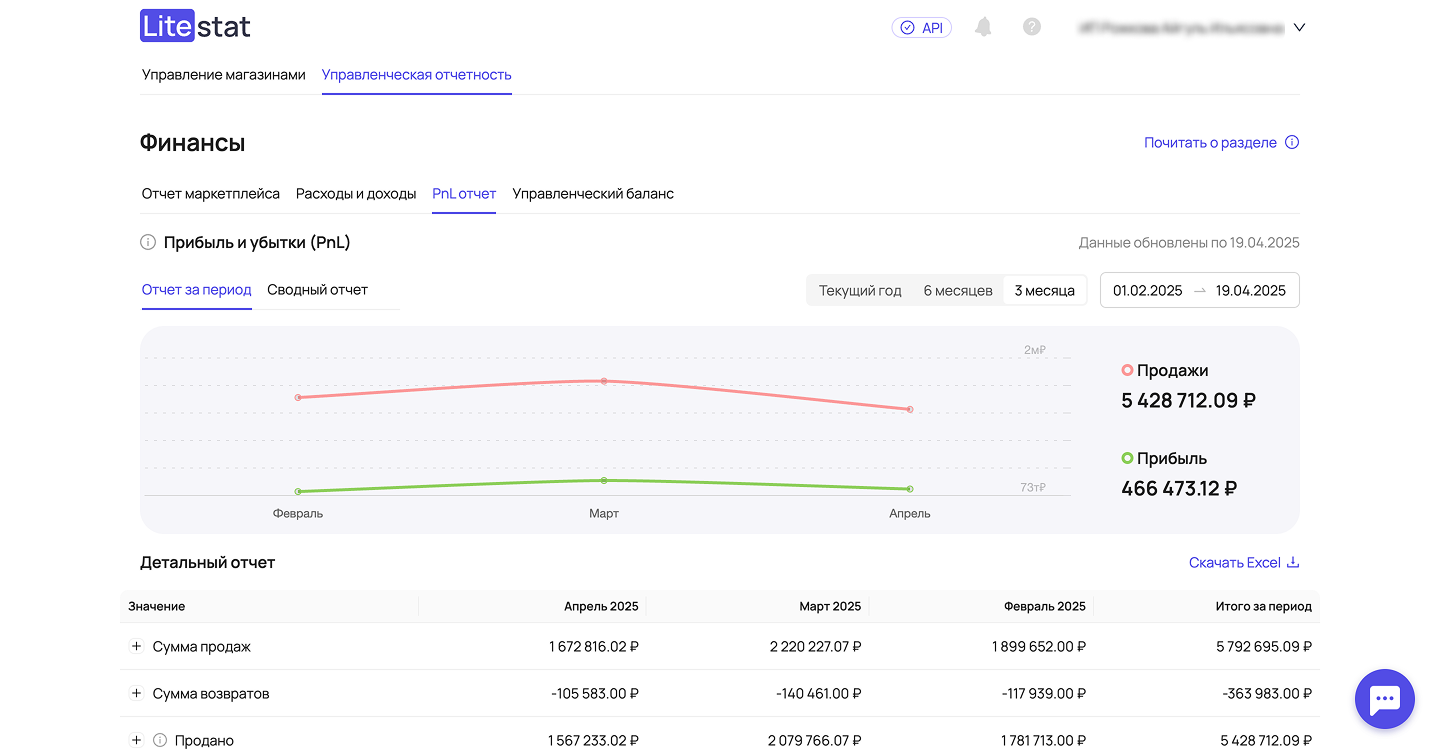This screenshot has width=1433, height=754.
Task: Select the Текущий год period
Action: tap(860, 291)
